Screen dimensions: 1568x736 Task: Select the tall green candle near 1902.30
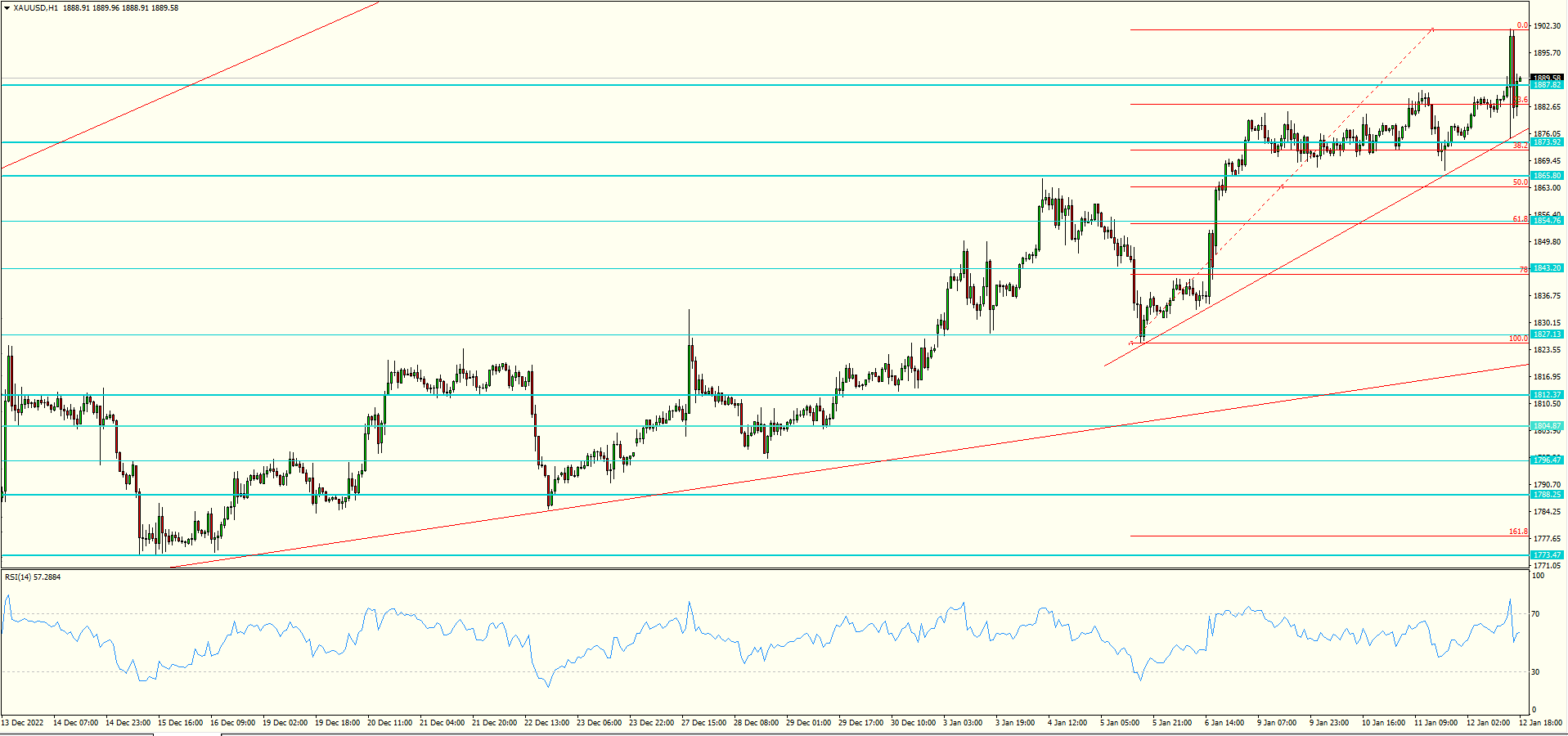tap(1512, 57)
